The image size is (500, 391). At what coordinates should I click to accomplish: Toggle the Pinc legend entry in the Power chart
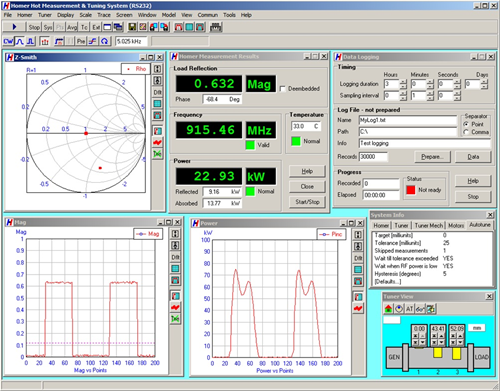tap(331, 234)
